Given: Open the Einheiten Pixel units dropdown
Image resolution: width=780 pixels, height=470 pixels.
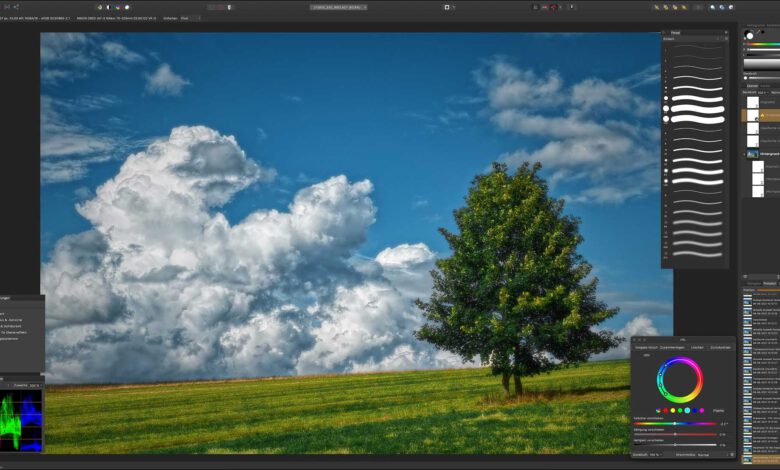Looking at the screenshot, I should (x=189, y=18).
